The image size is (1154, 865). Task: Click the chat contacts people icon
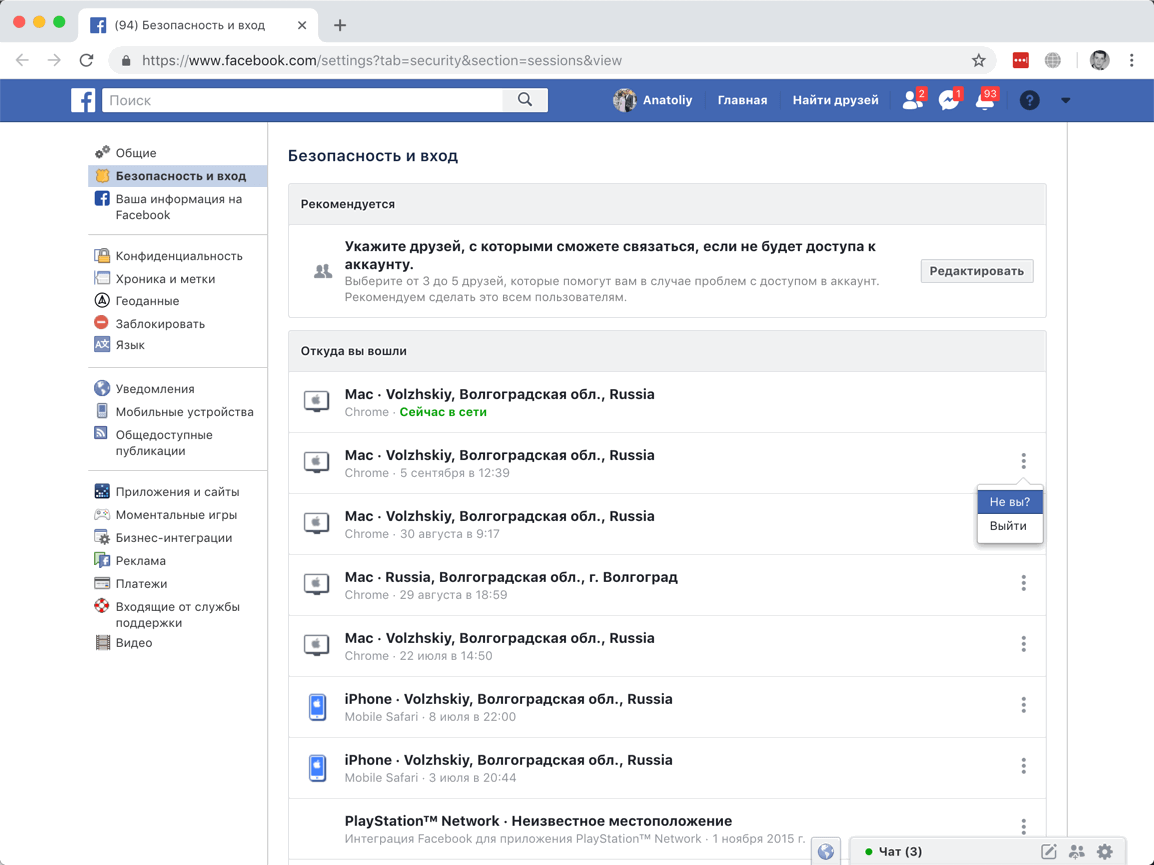(1077, 851)
